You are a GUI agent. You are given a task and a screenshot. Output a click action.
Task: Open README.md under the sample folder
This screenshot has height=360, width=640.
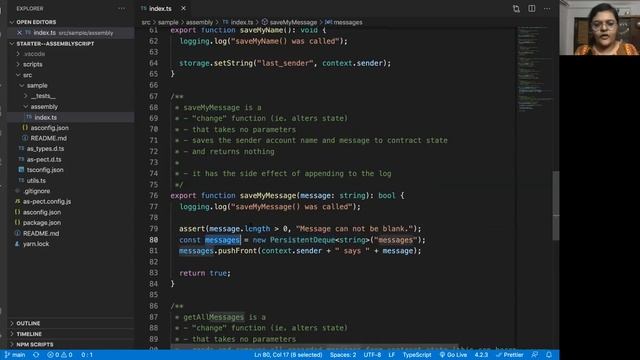click(48, 138)
